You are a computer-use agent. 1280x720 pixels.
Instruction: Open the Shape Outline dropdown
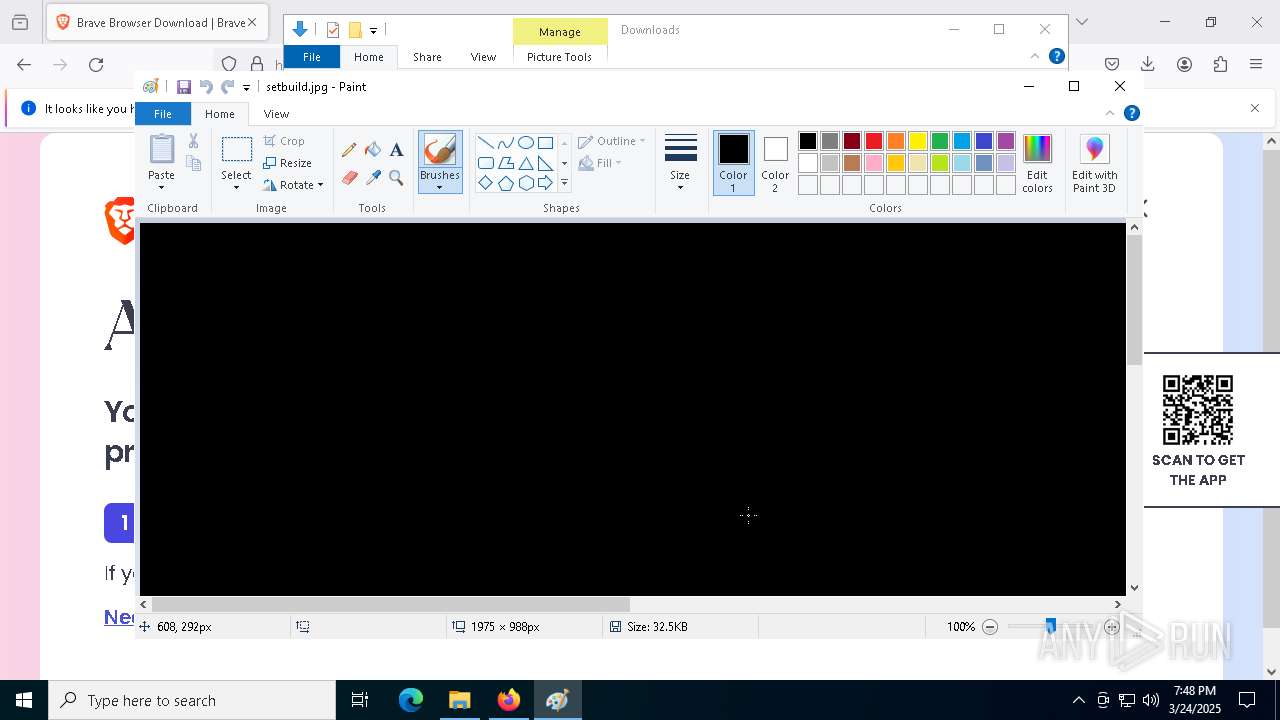tap(612, 141)
